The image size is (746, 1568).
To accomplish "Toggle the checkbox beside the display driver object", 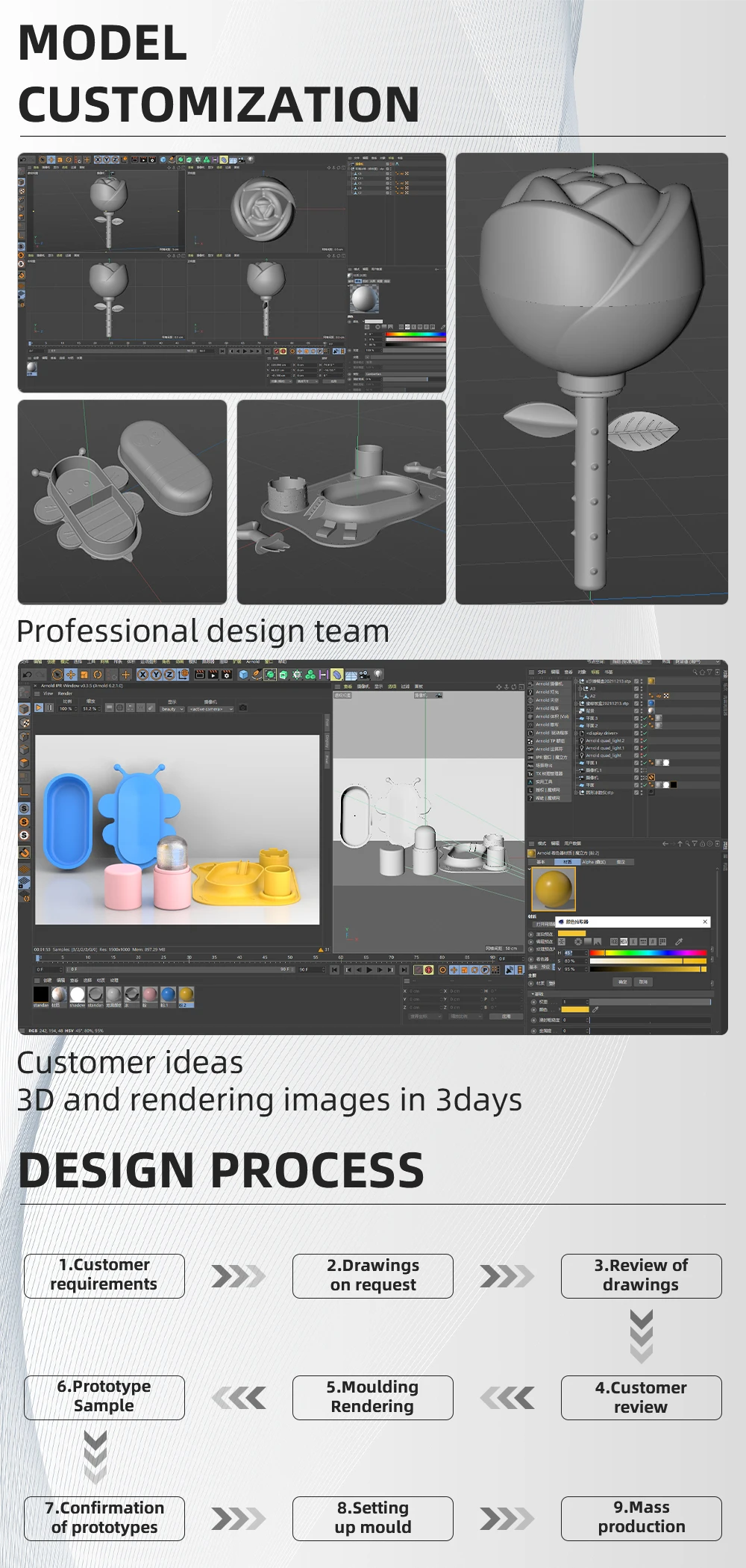I will coord(636,733).
